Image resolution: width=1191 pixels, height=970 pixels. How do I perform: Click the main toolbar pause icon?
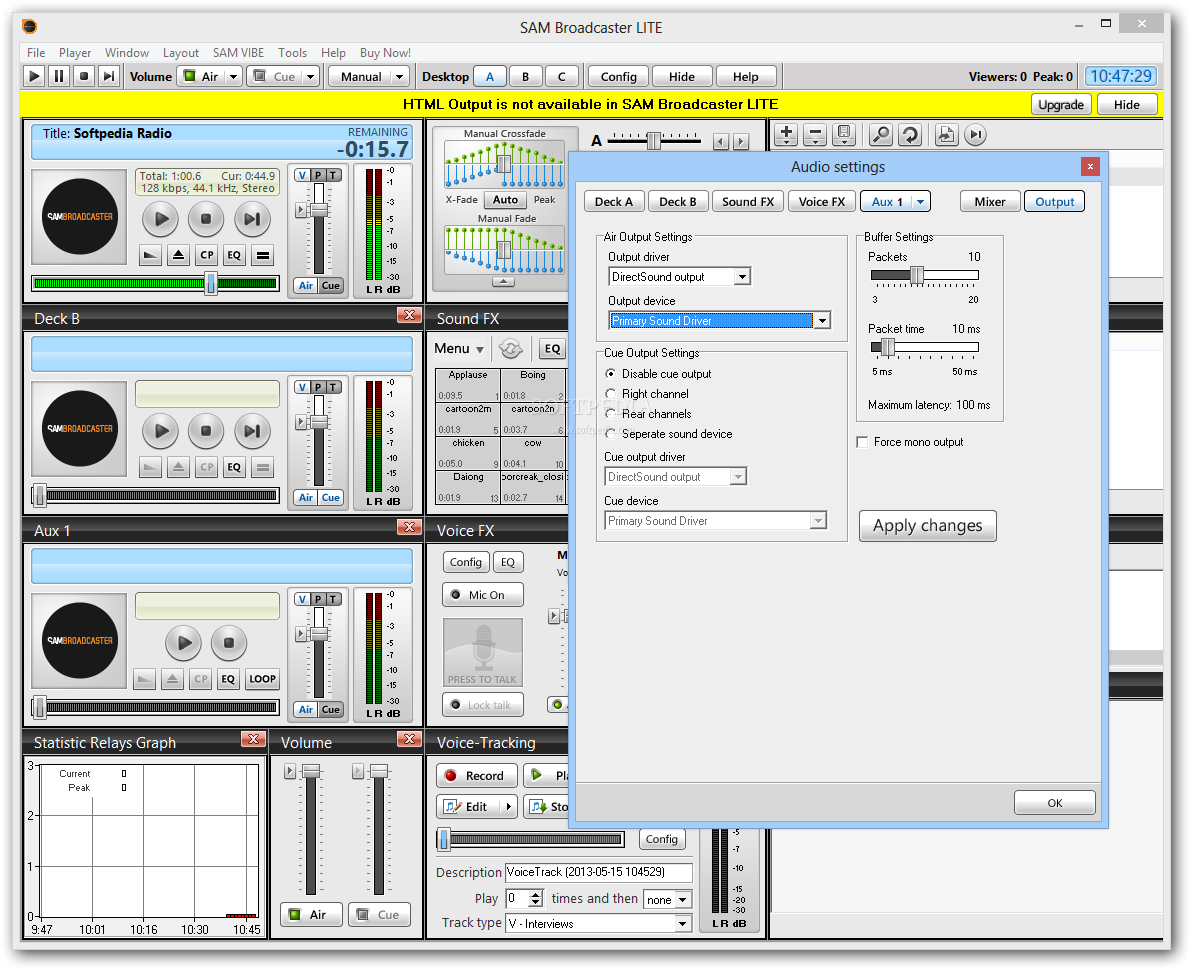(x=58, y=76)
